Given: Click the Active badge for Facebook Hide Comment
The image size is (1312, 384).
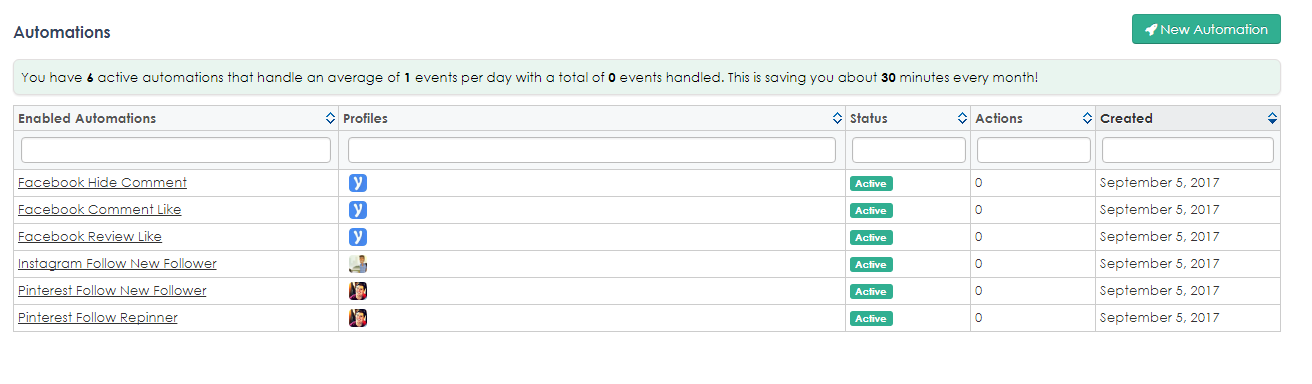Looking at the screenshot, I should coord(871,183).
